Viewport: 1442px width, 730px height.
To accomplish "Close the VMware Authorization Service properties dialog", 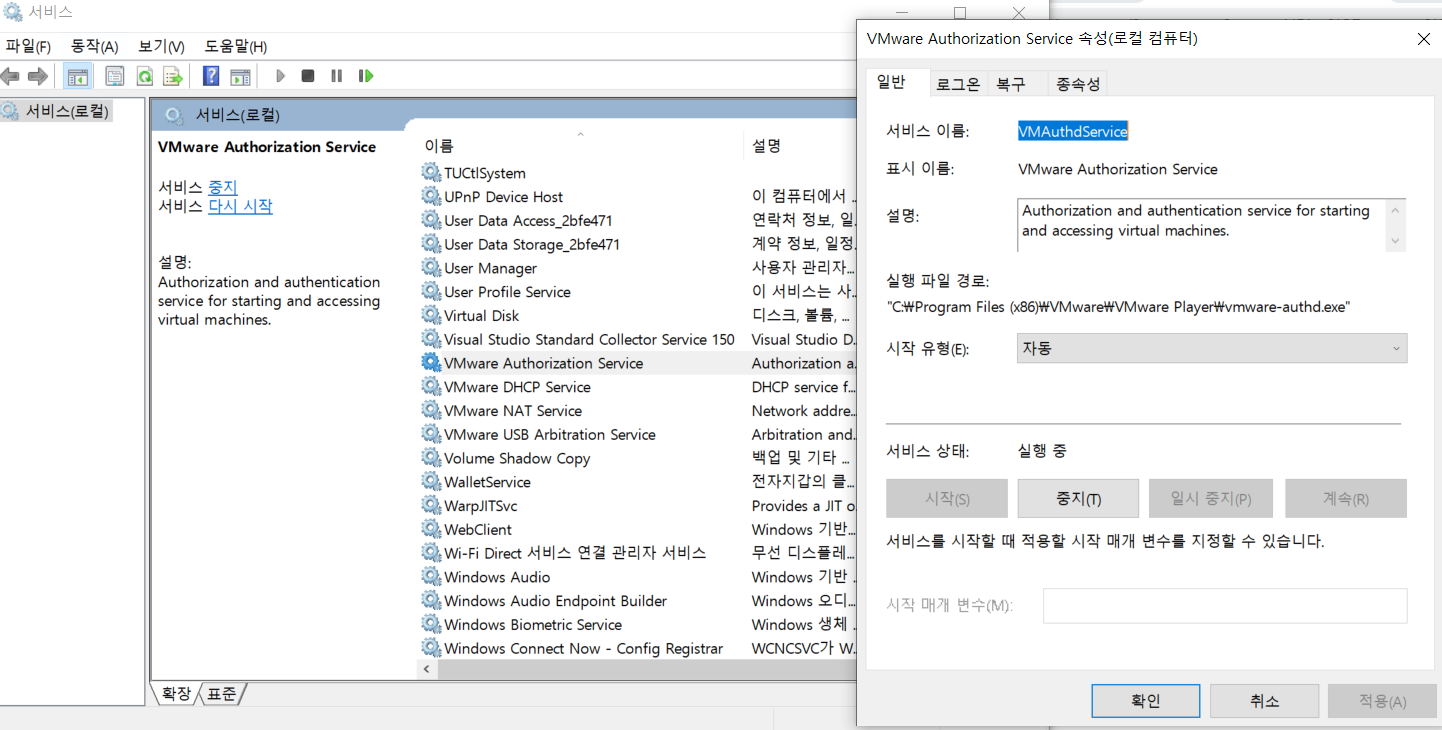I will pos(1424,39).
